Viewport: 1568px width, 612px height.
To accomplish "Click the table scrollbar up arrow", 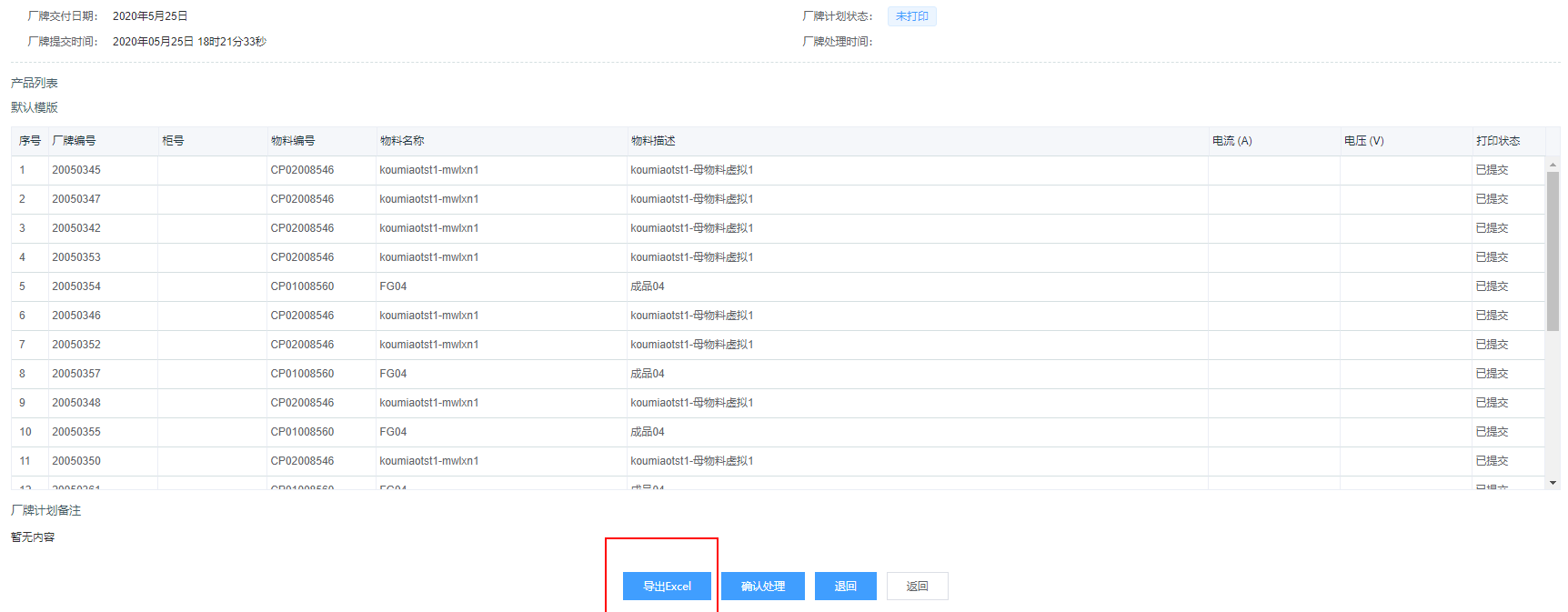I will [1553, 166].
